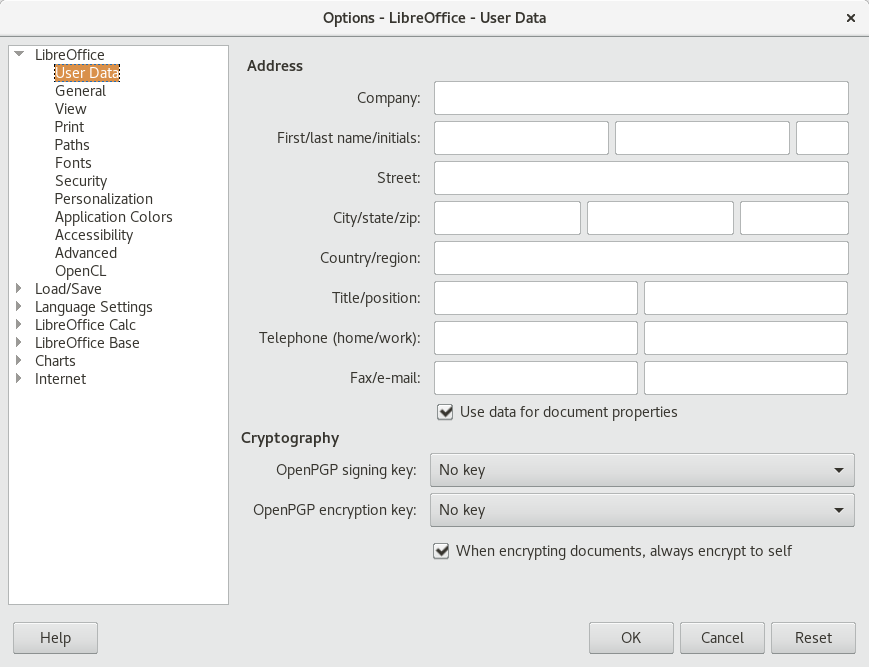Open the View options page
This screenshot has height=667, width=869.
pos(71,109)
